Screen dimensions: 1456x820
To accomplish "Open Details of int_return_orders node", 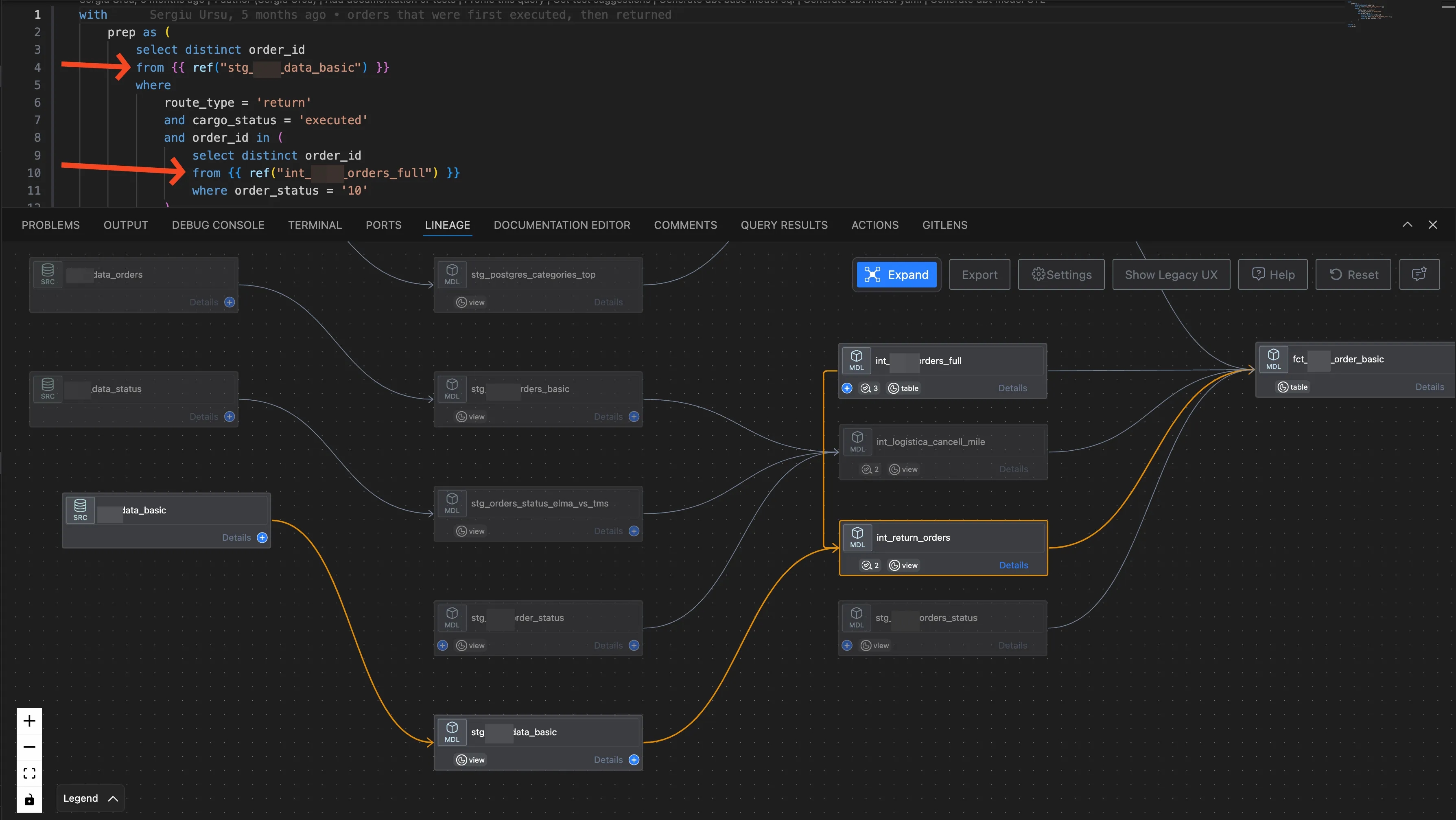I will (1013, 565).
